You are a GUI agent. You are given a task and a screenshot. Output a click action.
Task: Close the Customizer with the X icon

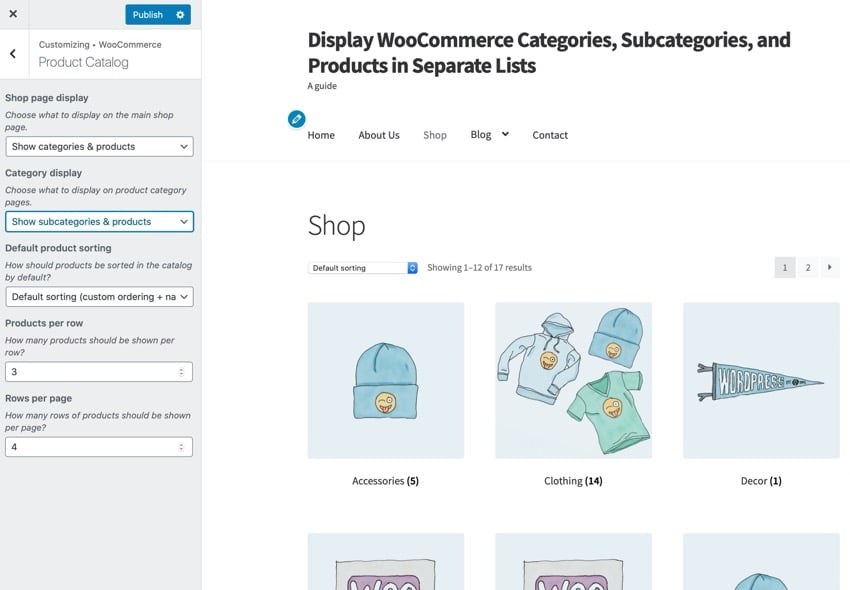13,14
